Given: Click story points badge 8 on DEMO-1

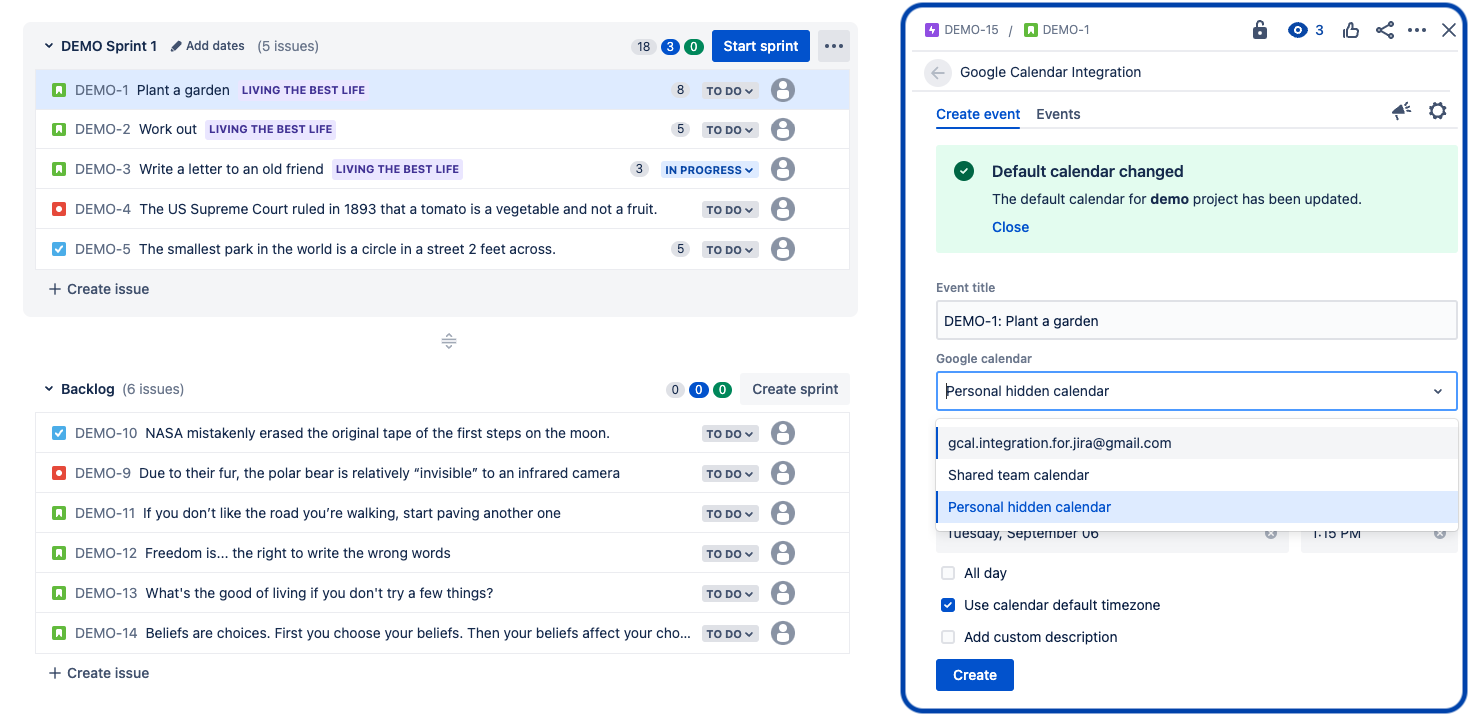Looking at the screenshot, I should click(681, 90).
